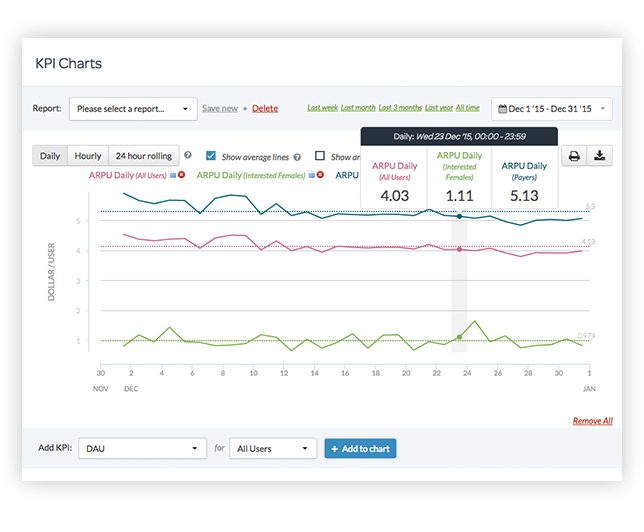
Task: Remove ARPU Daily (Interested Females) with red X
Action: click(322, 175)
